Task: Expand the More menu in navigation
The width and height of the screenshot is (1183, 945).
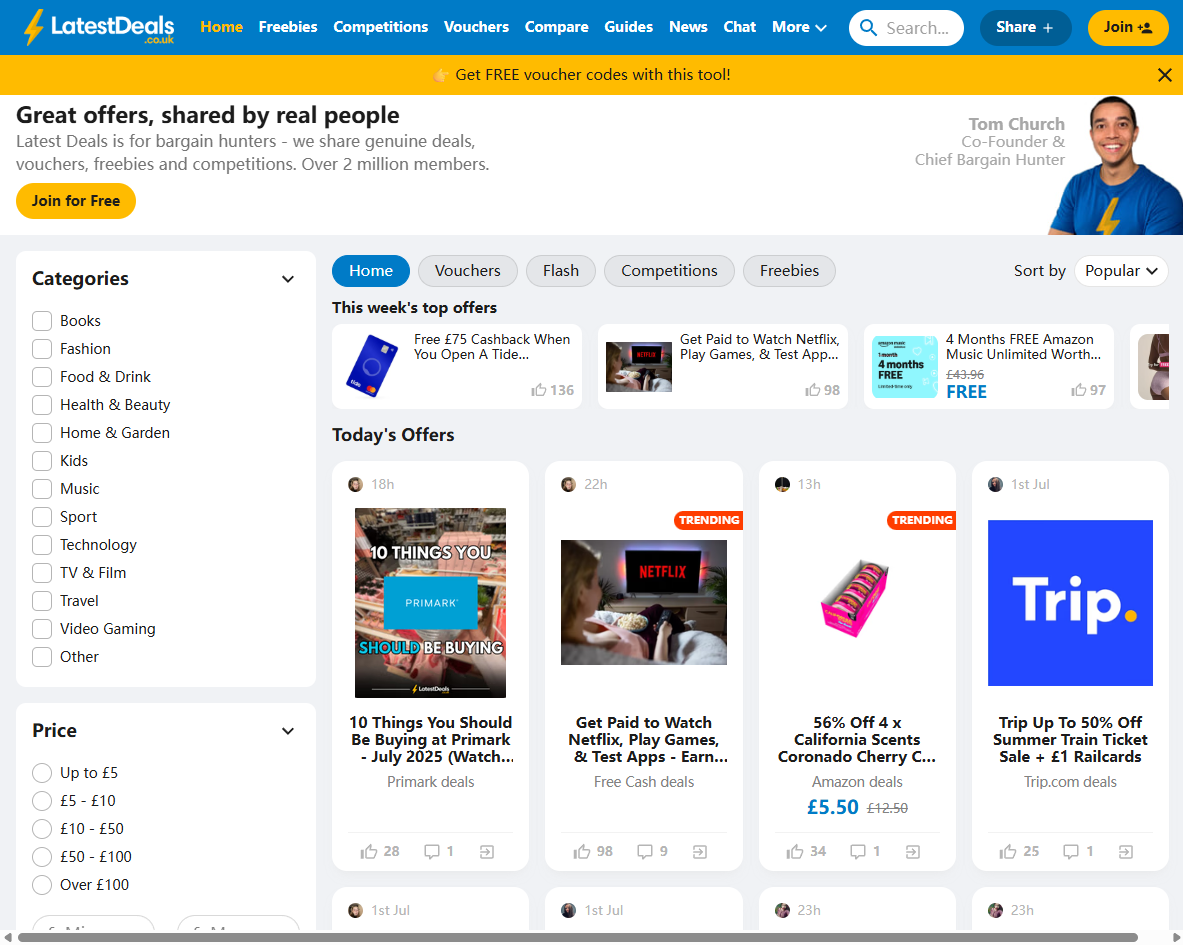Action: [799, 27]
